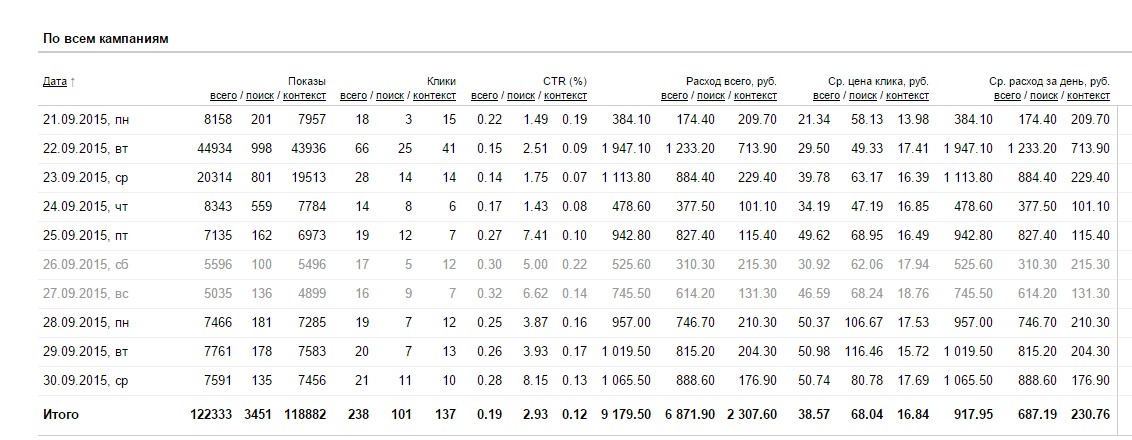
Task: Sort by всего under Ср. расход за день
Action: pos(1008,96)
